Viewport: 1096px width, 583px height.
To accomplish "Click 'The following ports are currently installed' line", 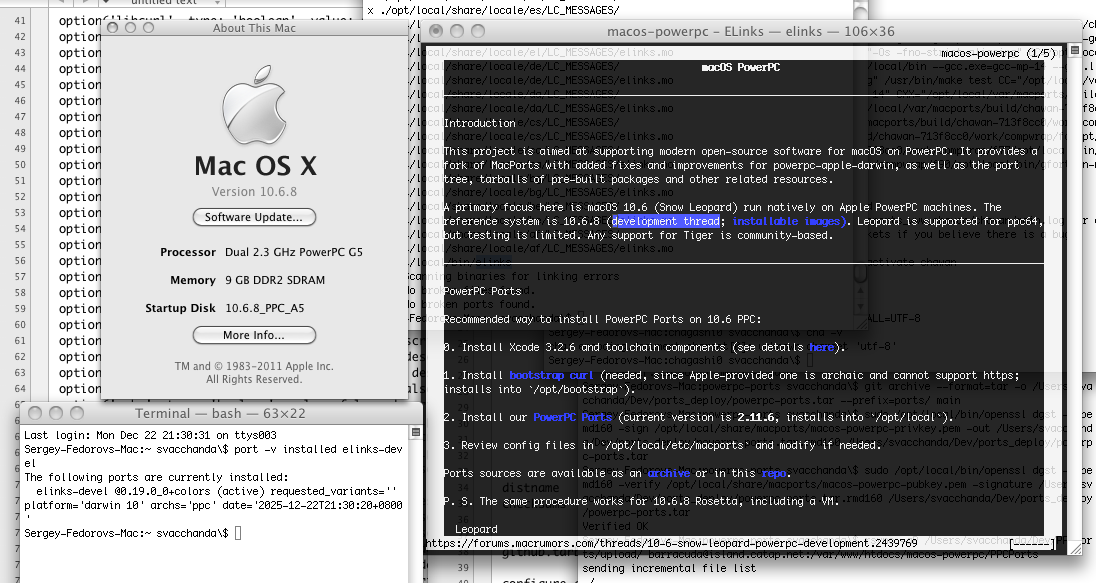I will (x=157, y=477).
